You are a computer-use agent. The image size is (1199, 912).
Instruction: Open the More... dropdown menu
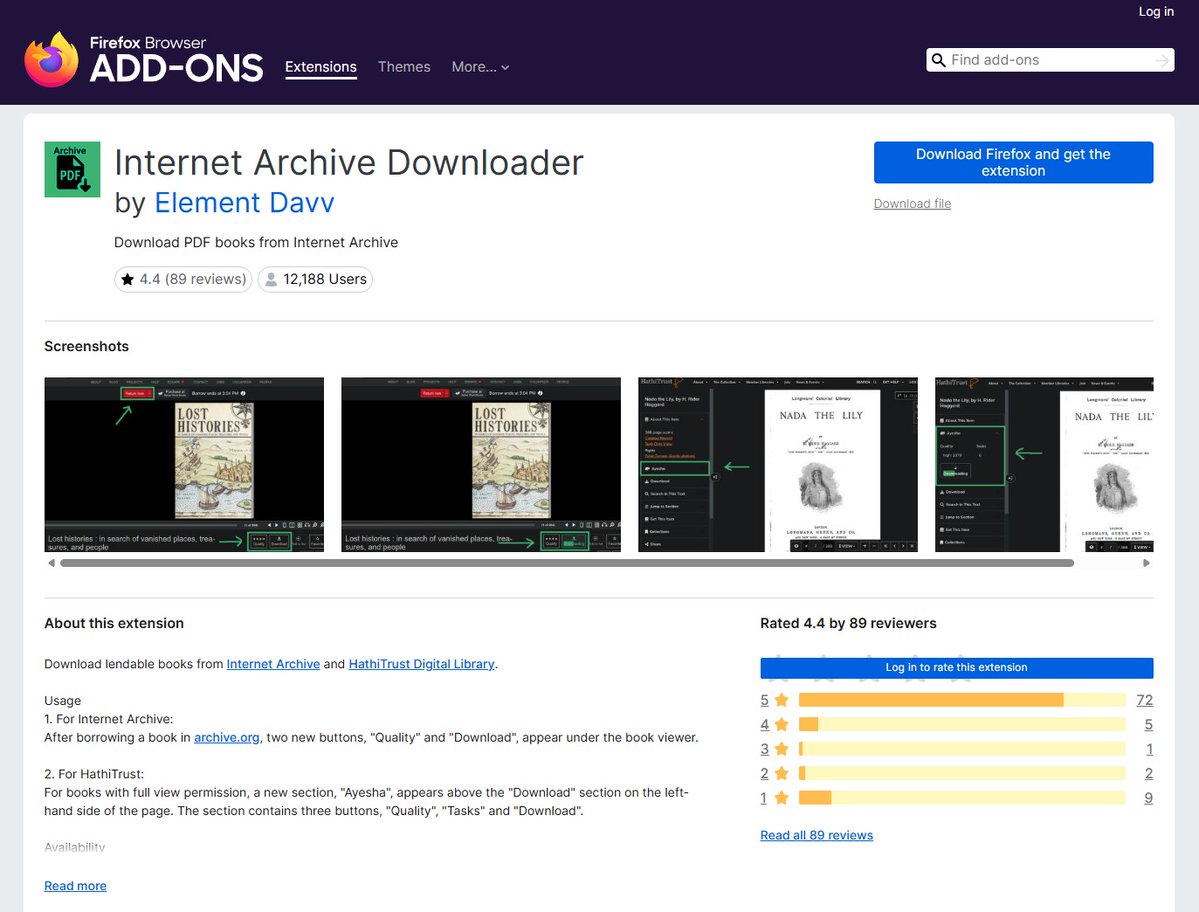480,67
